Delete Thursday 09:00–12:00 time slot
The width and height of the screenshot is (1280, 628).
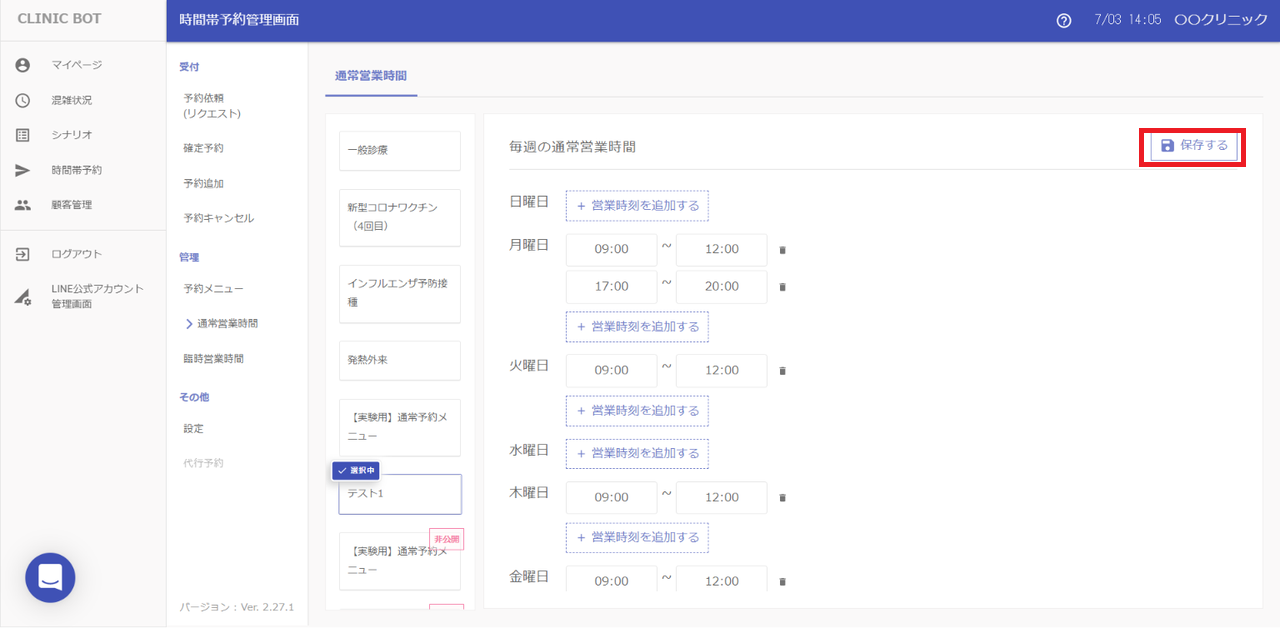tap(782, 498)
